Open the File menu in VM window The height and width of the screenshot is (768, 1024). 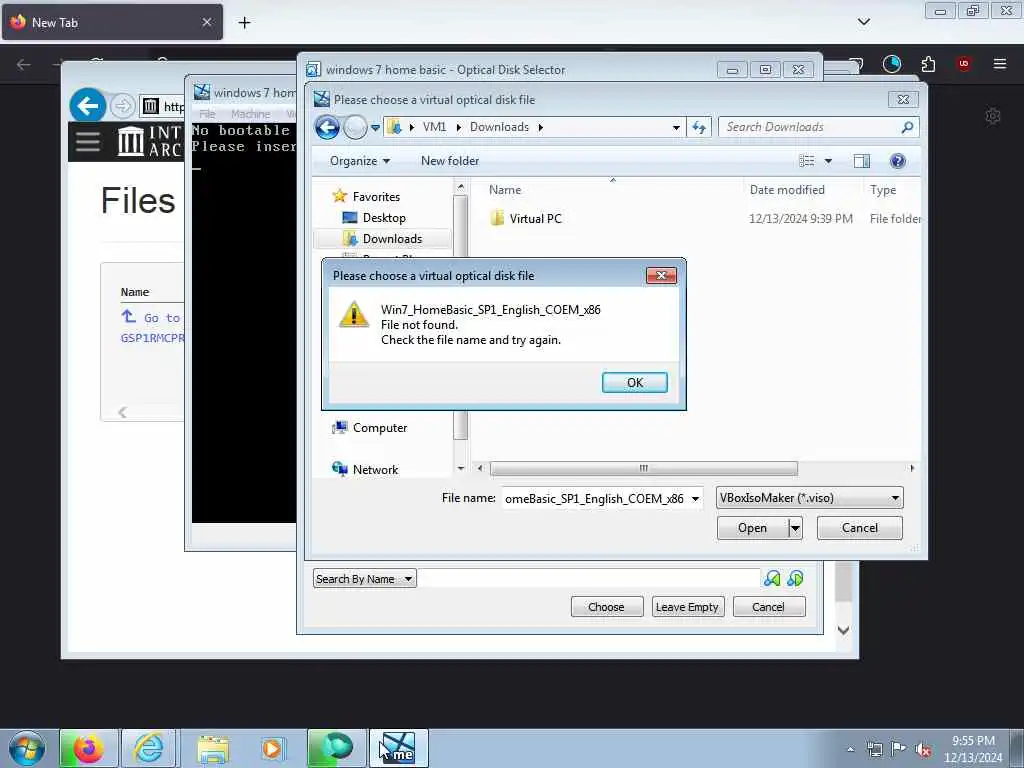click(x=207, y=114)
